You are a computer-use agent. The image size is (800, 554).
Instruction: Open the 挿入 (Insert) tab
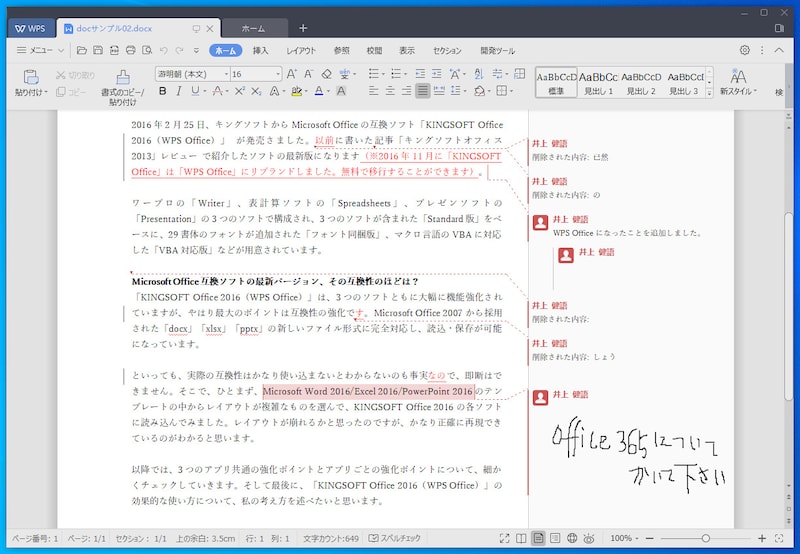260,50
